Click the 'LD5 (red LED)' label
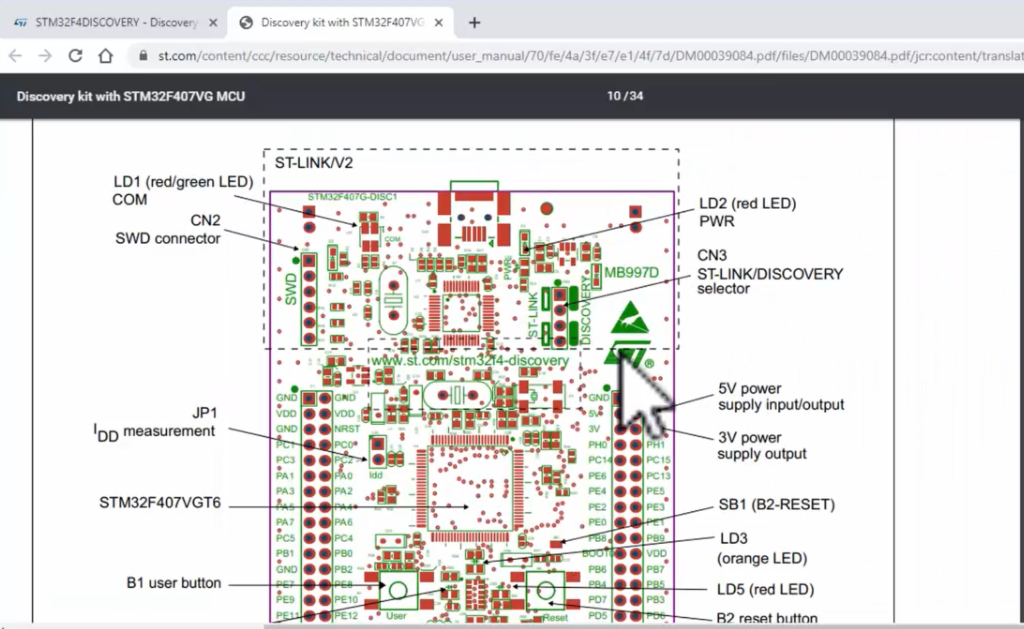Viewport: 1024px width, 629px height. tap(765, 590)
